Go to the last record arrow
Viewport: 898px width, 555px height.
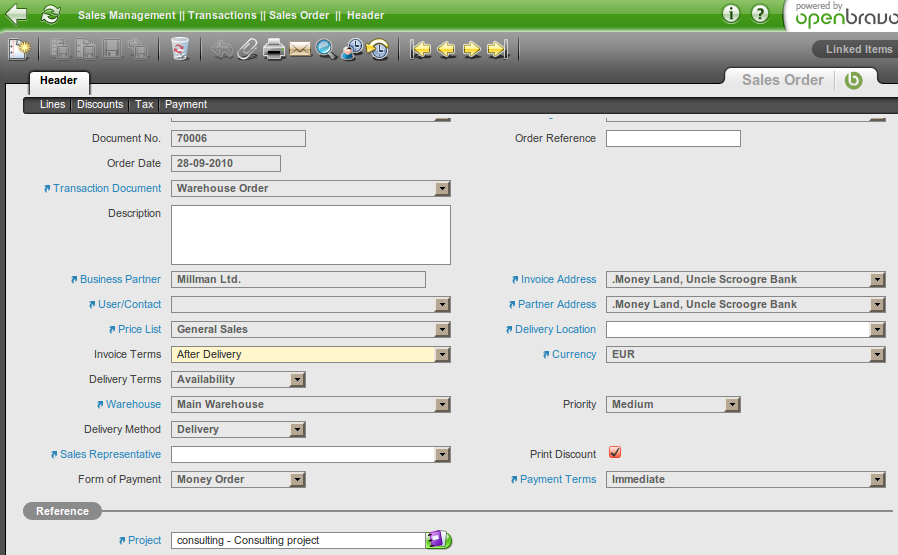click(x=498, y=49)
